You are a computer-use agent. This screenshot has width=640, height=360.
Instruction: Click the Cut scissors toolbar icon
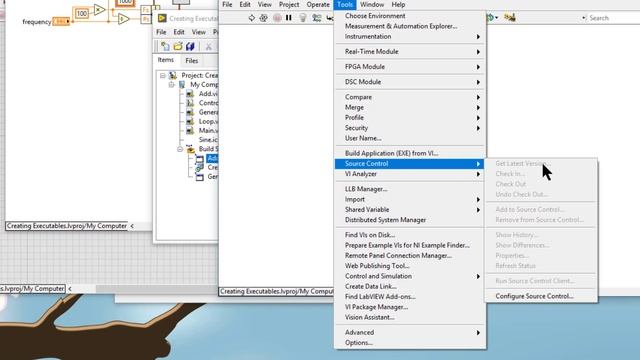tap(208, 47)
